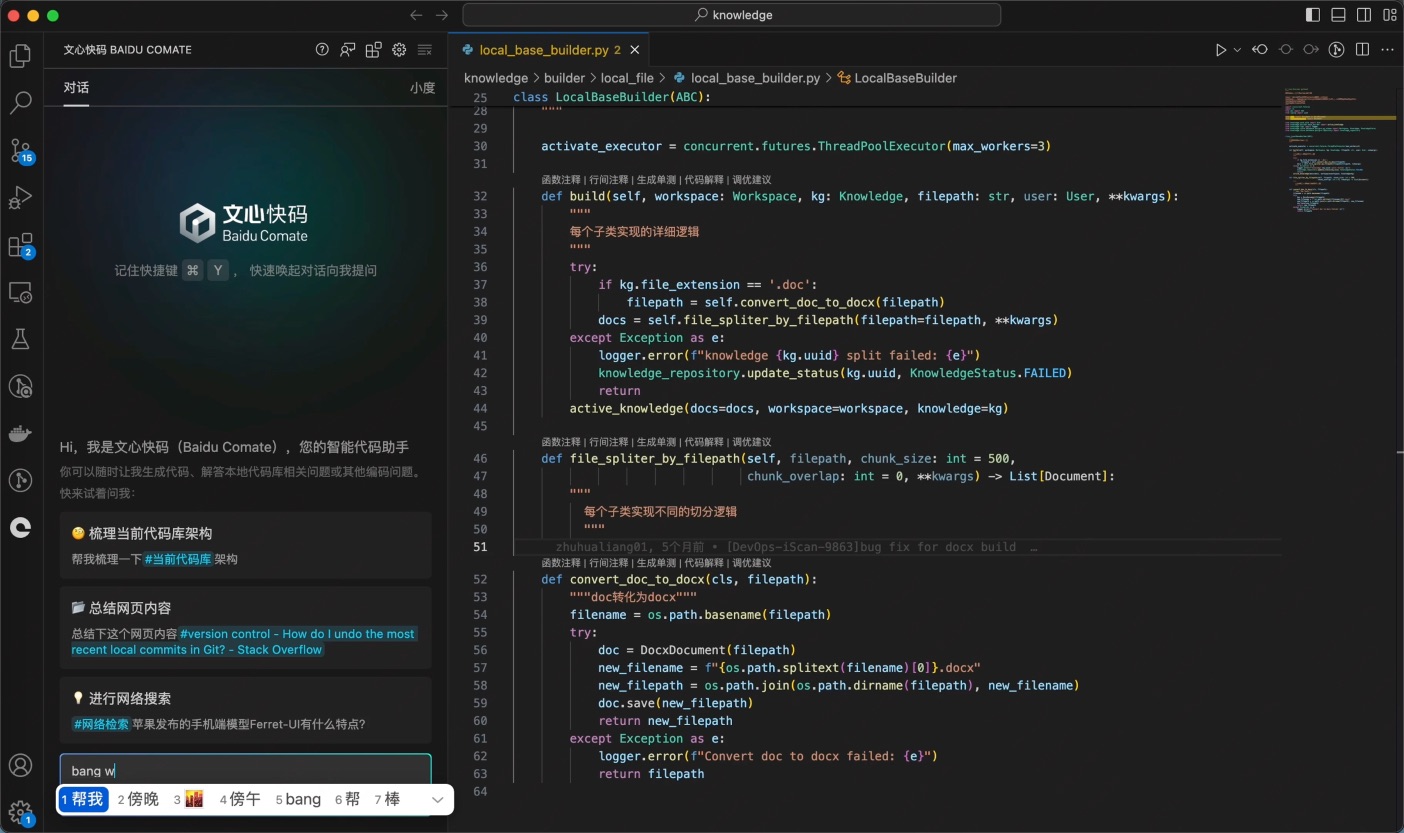Toggle the bottom panel
This screenshot has height=833, width=1404.
click(x=1339, y=15)
